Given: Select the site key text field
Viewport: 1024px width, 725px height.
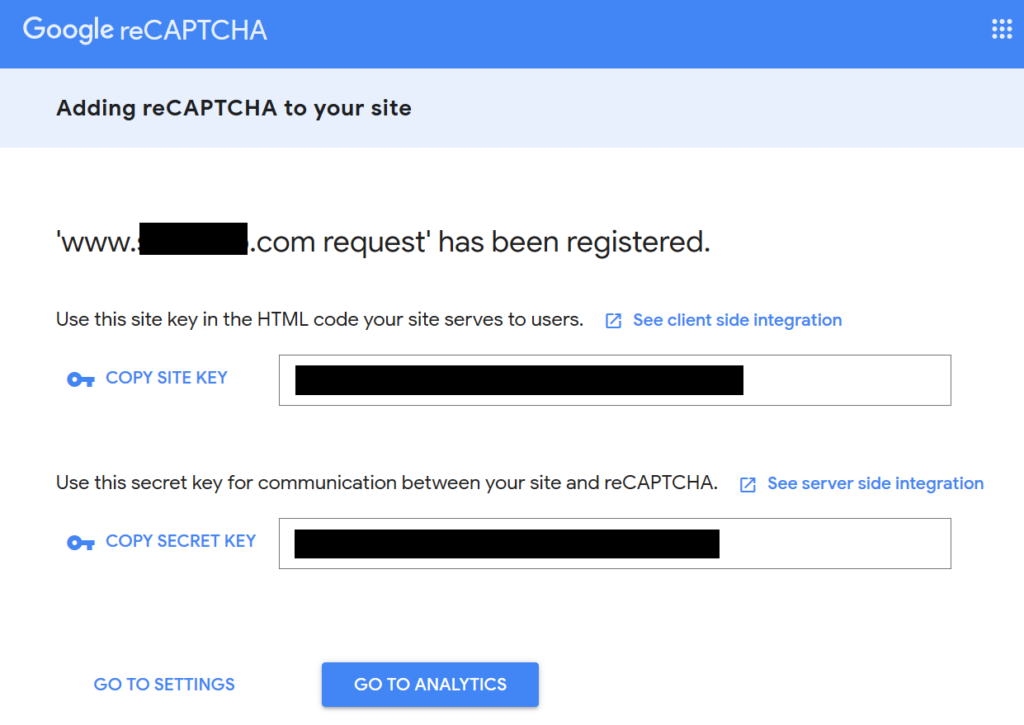Looking at the screenshot, I should (x=613, y=380).
